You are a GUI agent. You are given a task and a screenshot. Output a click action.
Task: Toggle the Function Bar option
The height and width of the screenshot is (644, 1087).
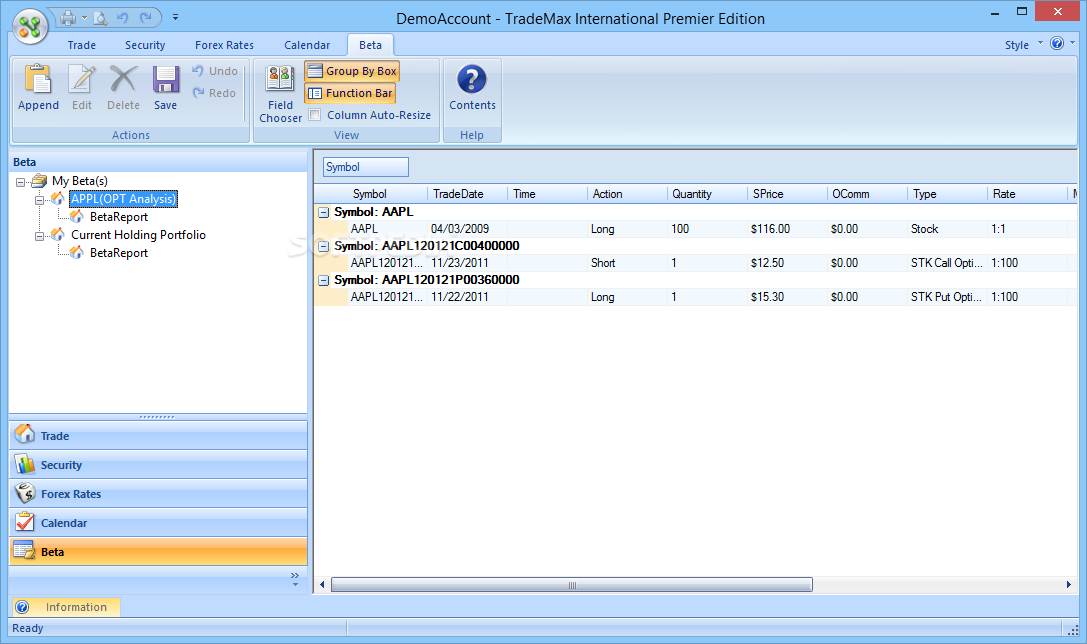pyautogui.click(x=350, y=93)
